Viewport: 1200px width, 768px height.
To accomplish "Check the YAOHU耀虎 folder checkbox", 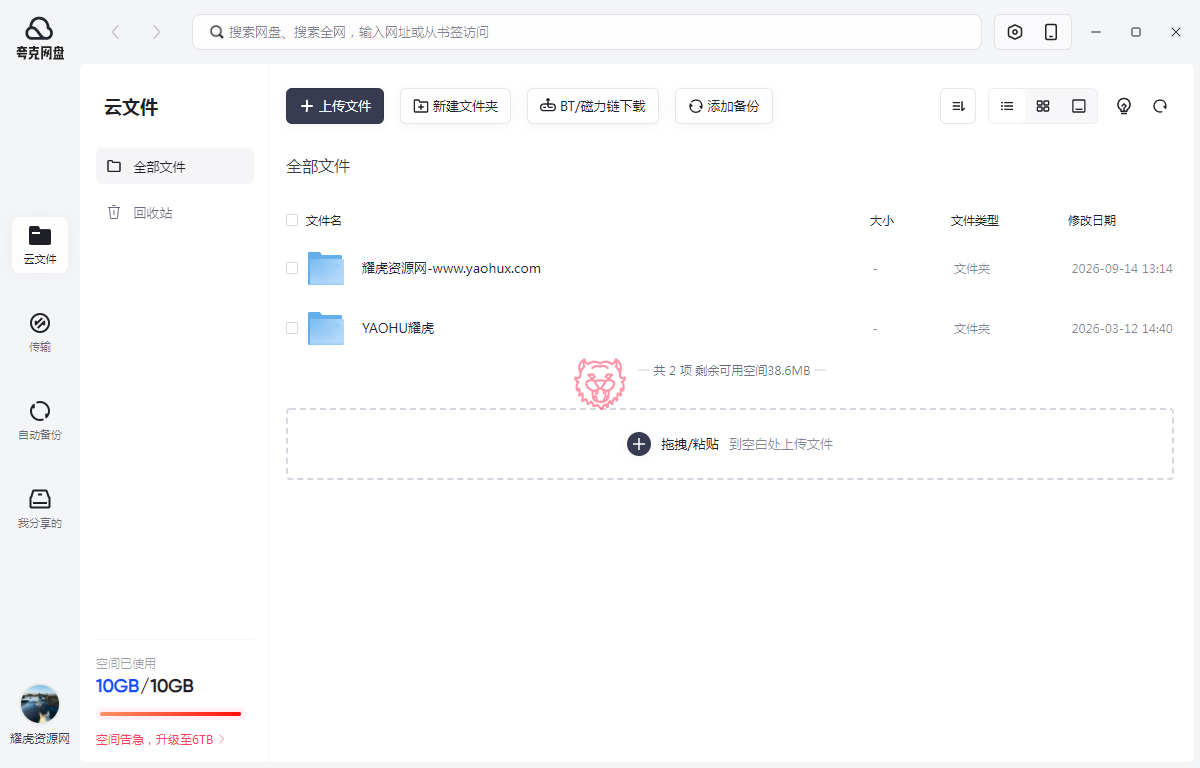I will click(x=292, y=328).
